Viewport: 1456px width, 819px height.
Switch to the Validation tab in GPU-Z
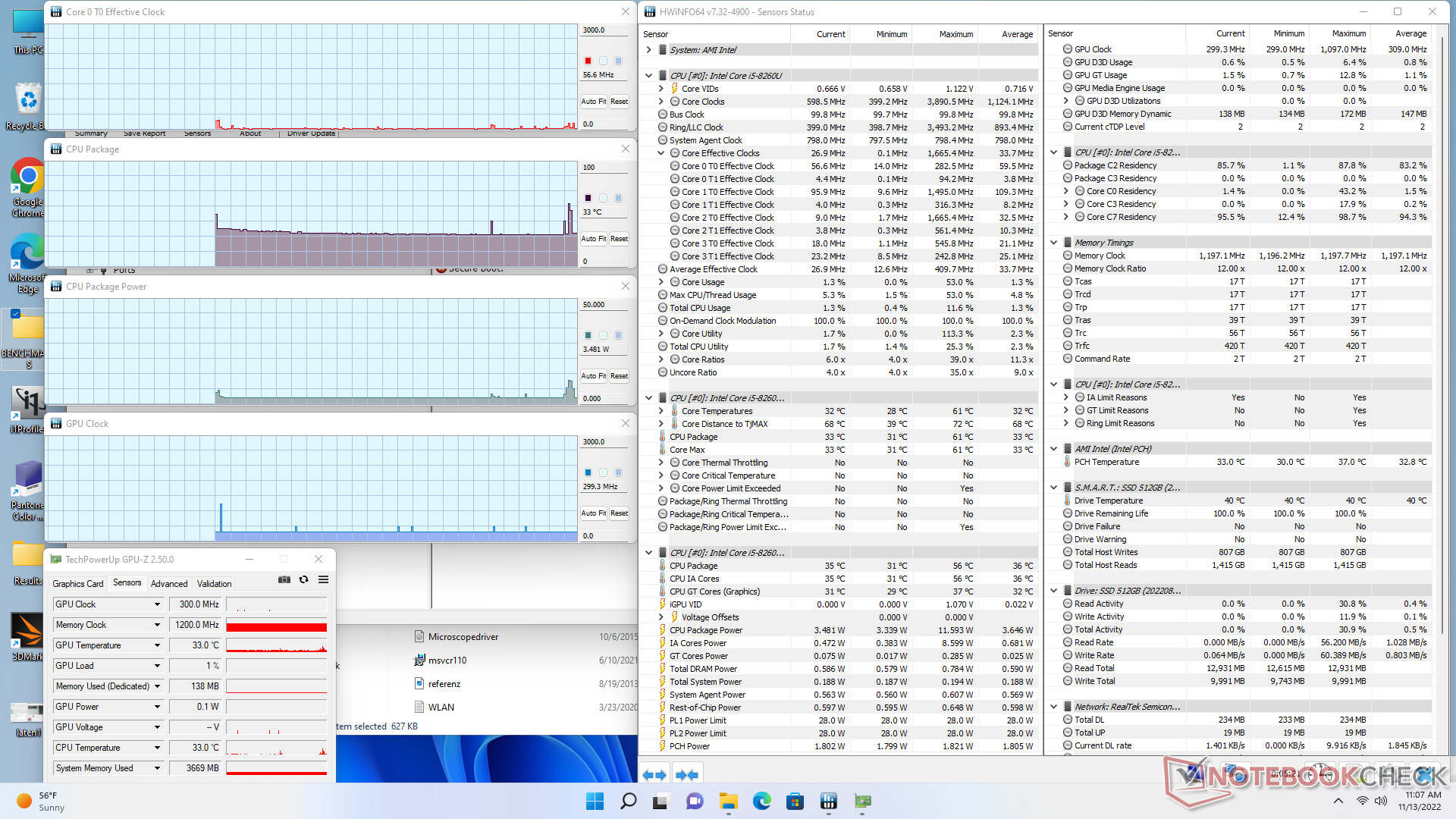(x=215, y=583)
